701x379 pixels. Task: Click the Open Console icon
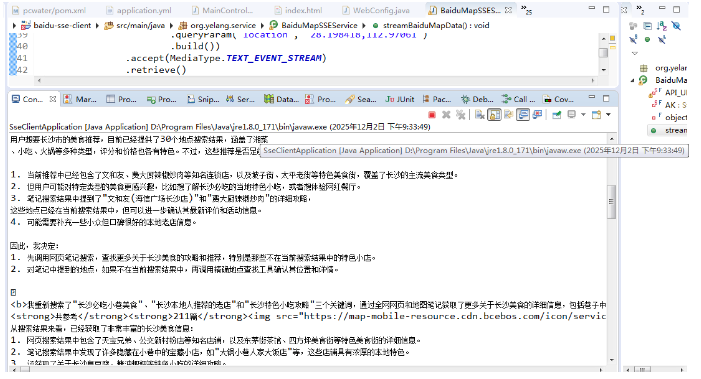pyautogui.click(x=596, y=115)
